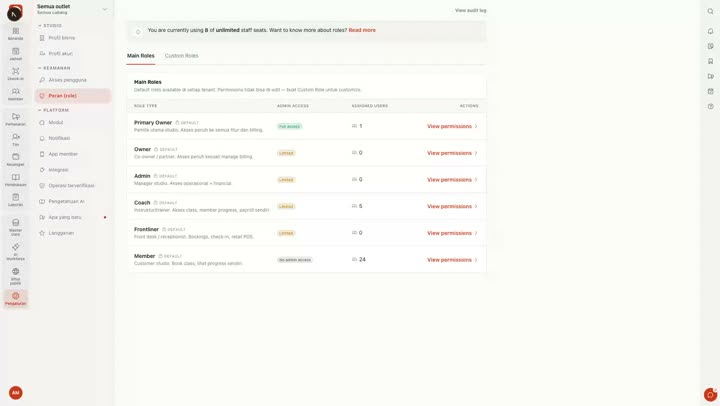720x406 pixels.
Task: Open the Check-in icon in sidebar
Action: click(16, 74)
